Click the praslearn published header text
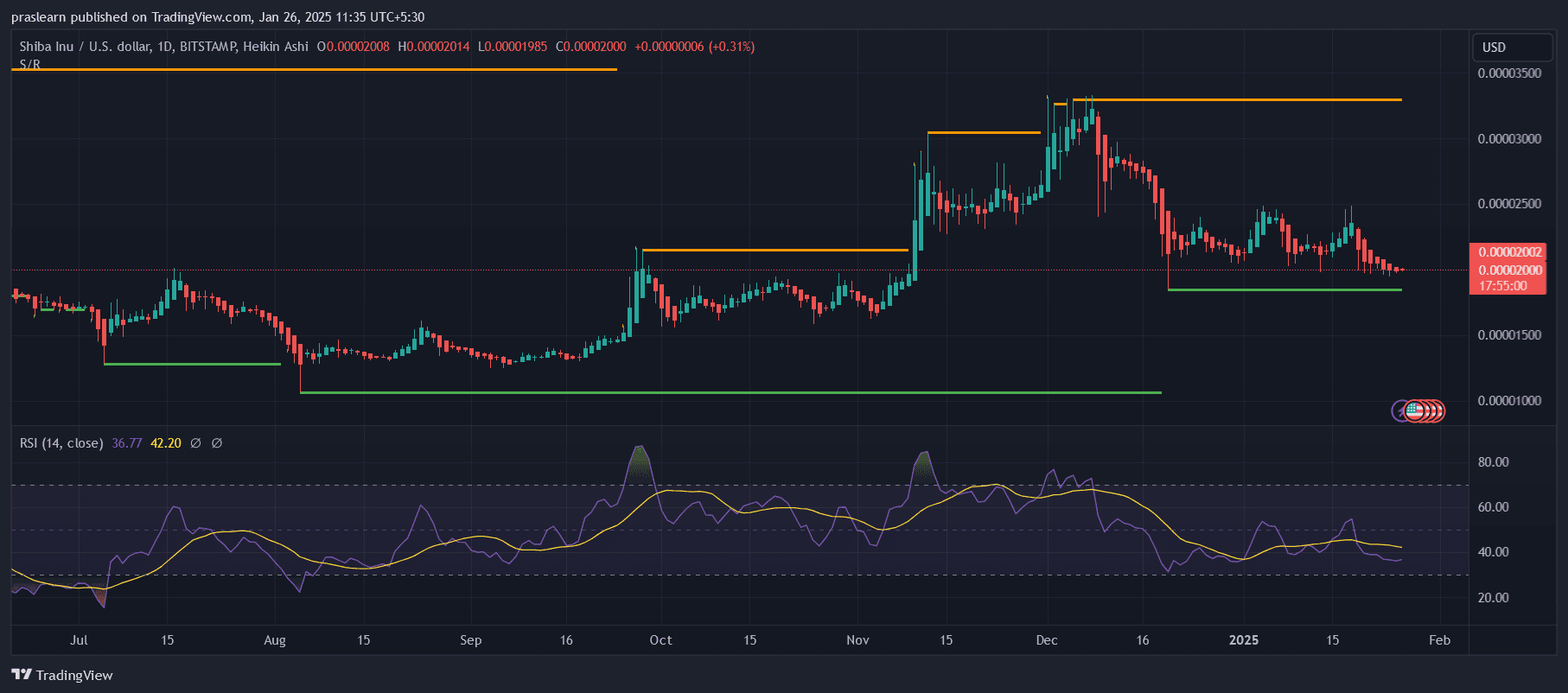This screenshot has width=1568, height=693. (218, 17)
